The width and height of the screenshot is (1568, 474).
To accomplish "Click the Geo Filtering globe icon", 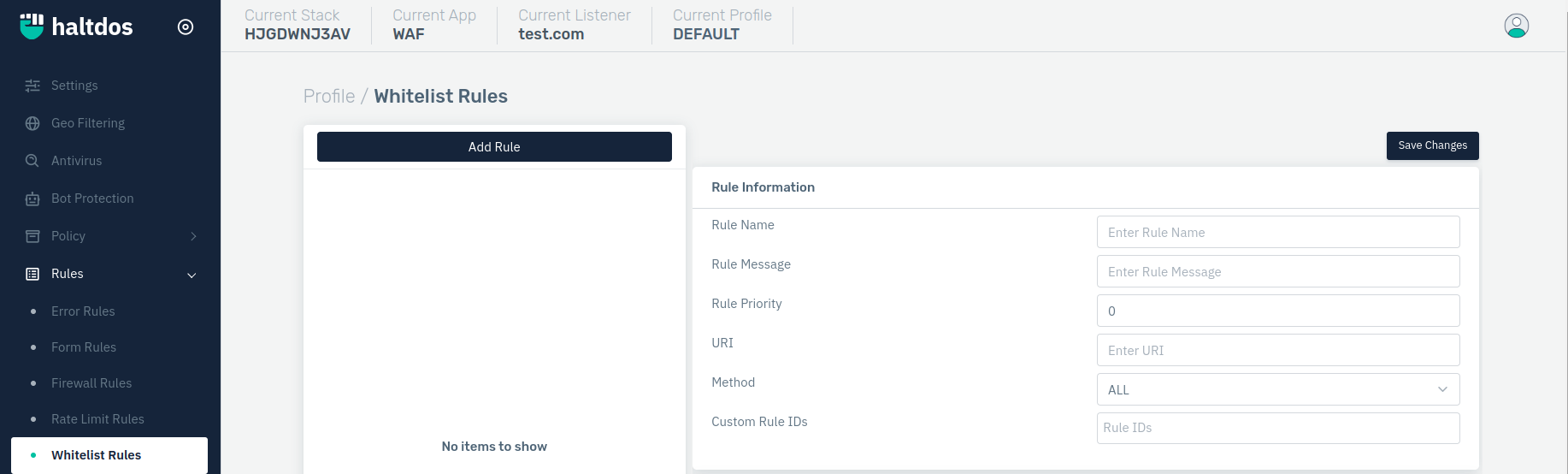I will [32, 123].
